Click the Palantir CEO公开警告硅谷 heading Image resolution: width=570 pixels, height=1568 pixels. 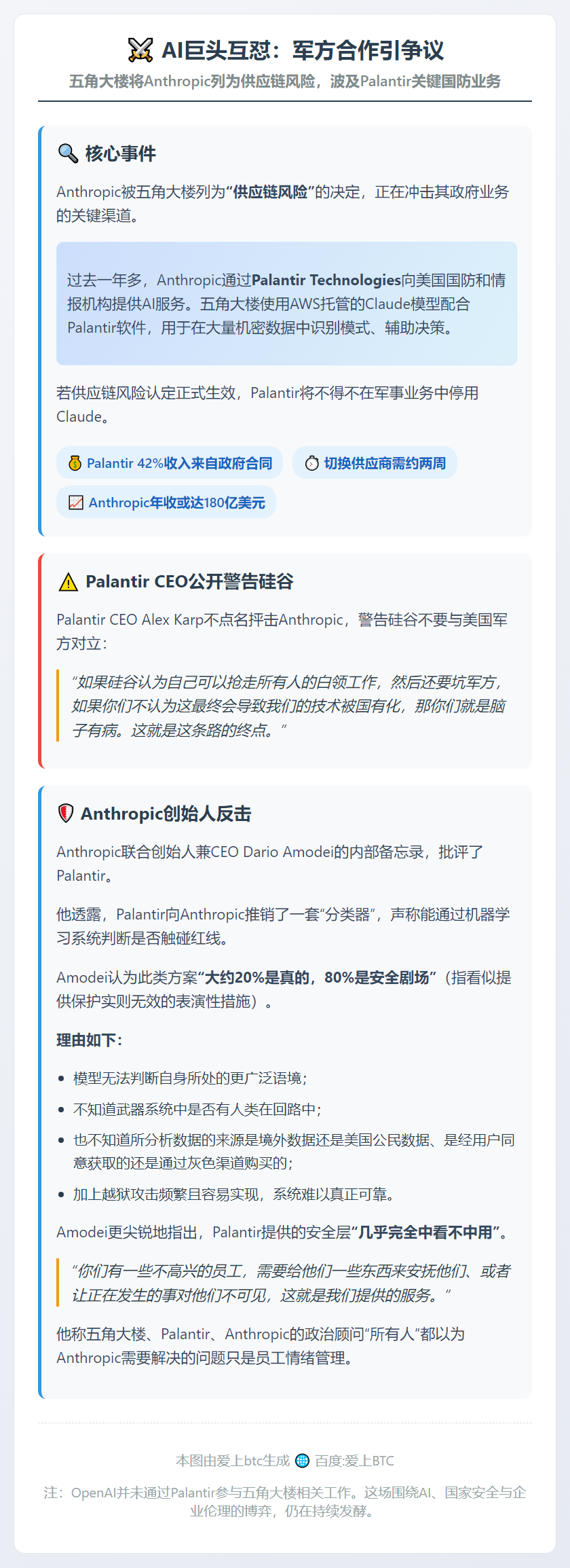[189, 582]
